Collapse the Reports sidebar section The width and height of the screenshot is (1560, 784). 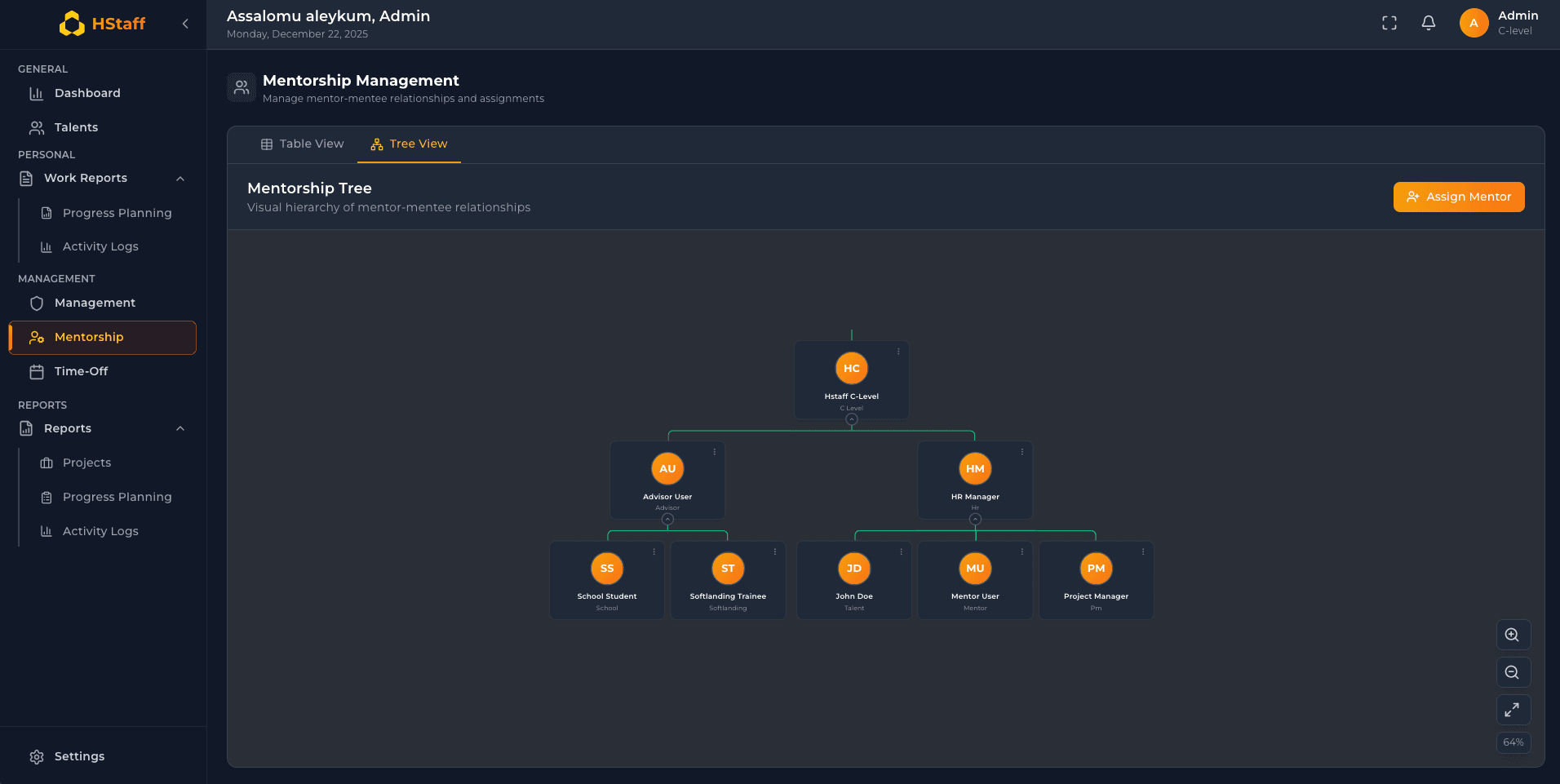click(x=180, y=429)
